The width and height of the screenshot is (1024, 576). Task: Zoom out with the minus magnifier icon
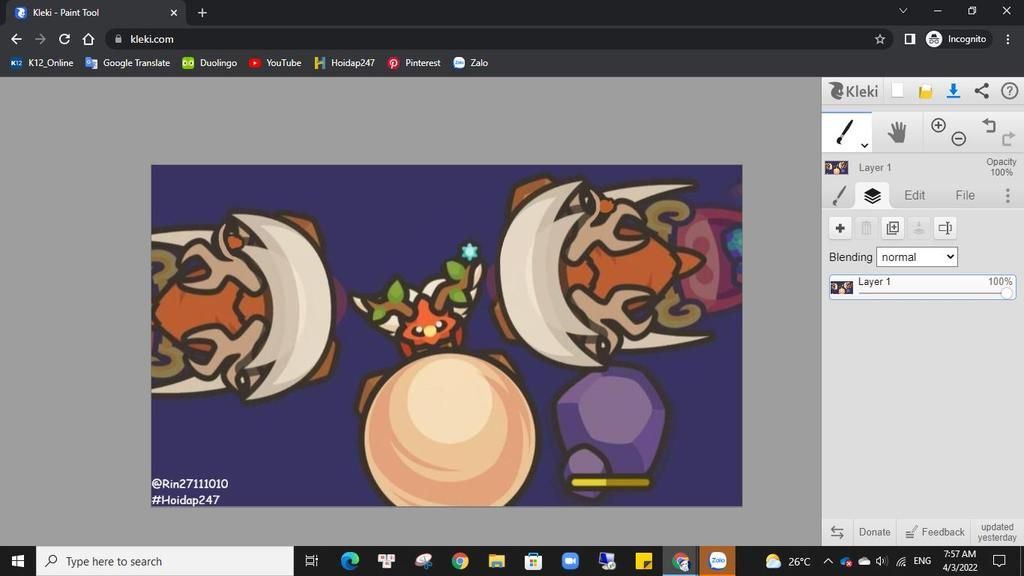(x=958, y=138)
